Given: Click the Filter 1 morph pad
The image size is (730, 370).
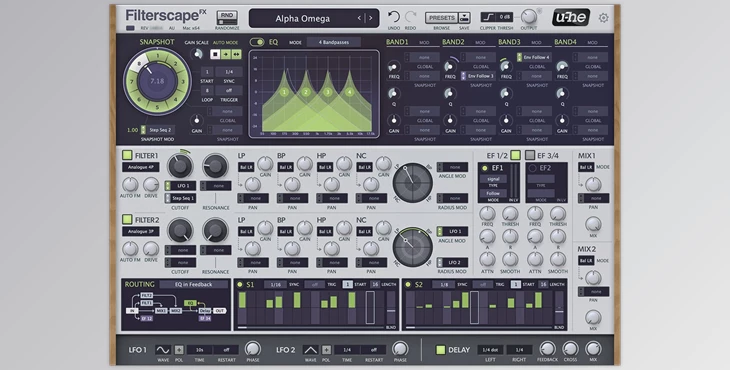Looking at the screenshot, I should tap(412, 182).
